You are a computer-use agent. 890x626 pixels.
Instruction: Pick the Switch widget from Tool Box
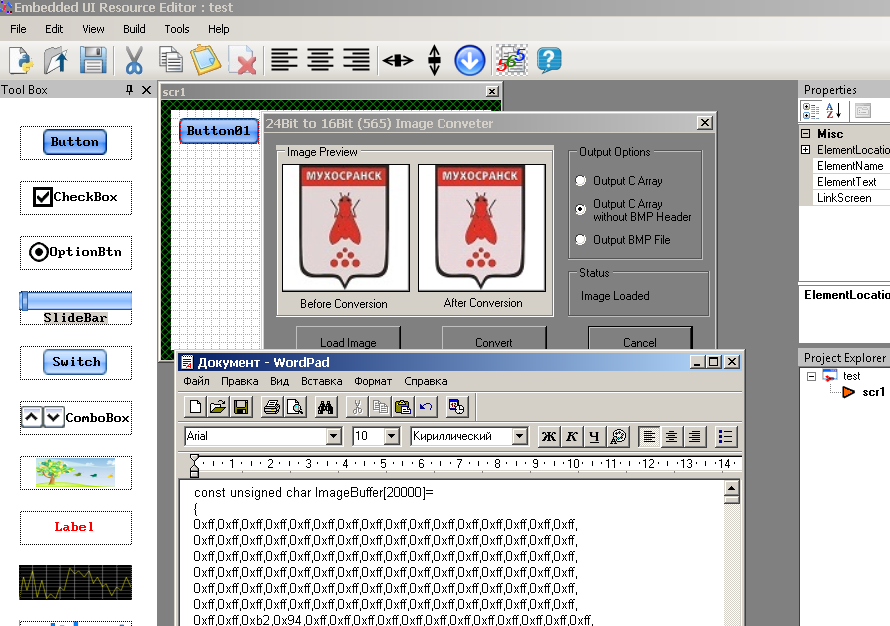pyautogui.click(x=75, y=362)
